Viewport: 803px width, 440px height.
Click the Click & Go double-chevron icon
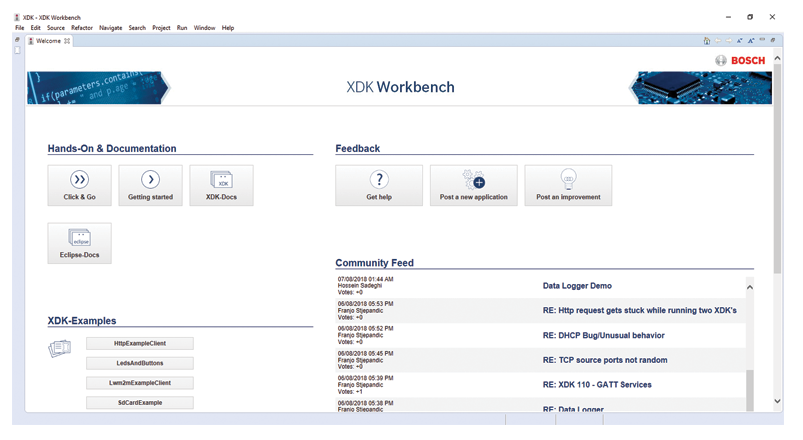[79, 179]
